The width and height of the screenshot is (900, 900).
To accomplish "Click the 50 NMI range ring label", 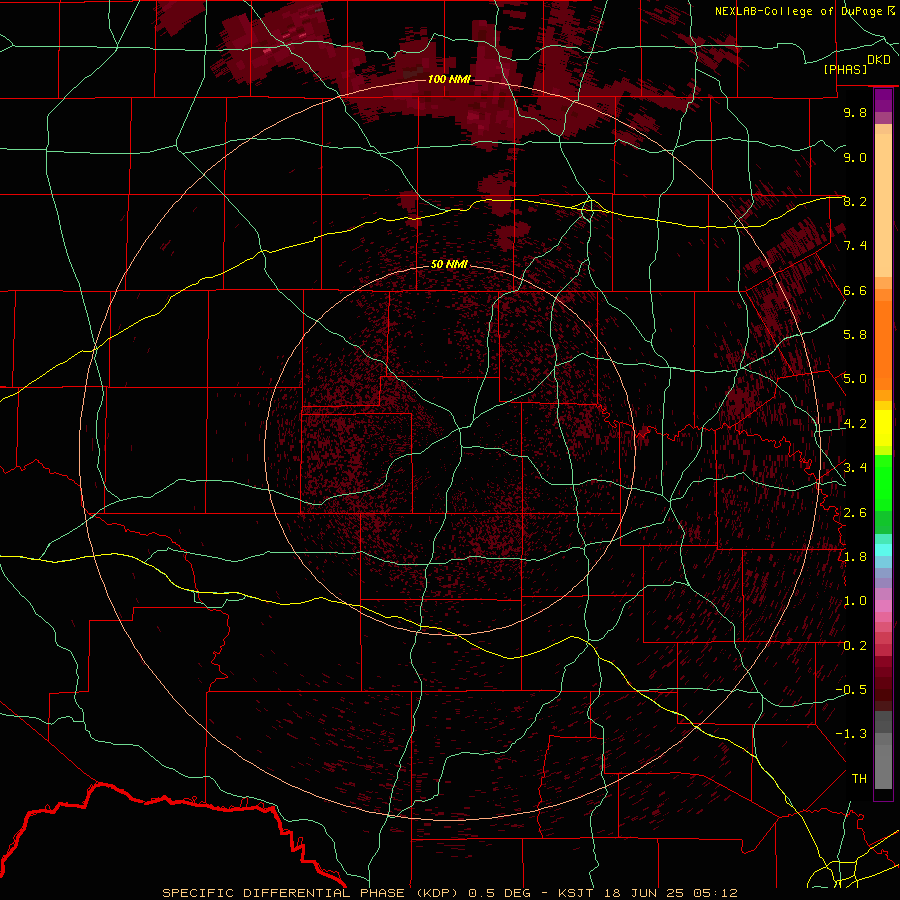I will [449, 265].
